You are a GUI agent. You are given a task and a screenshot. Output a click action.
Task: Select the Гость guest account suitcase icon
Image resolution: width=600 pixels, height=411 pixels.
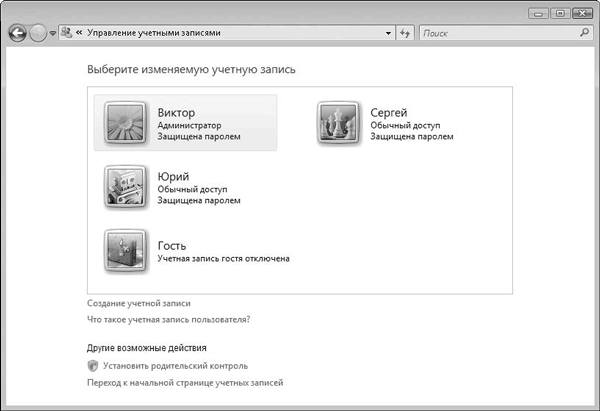click(126, 250)
